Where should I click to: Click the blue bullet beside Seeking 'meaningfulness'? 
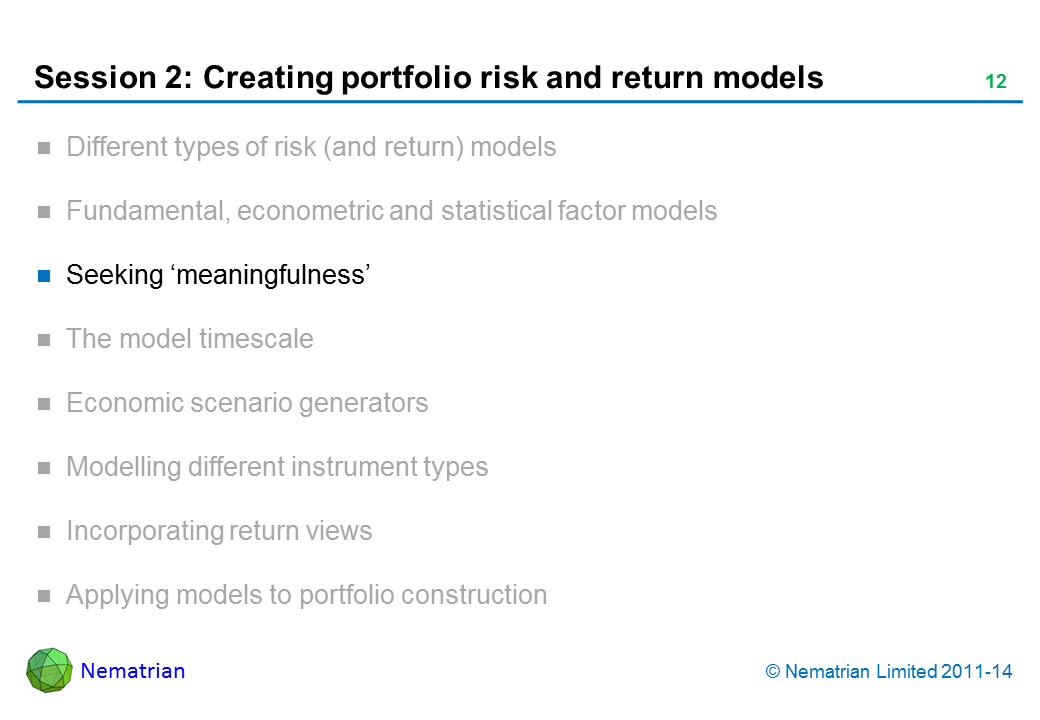(x=44, y=276)
